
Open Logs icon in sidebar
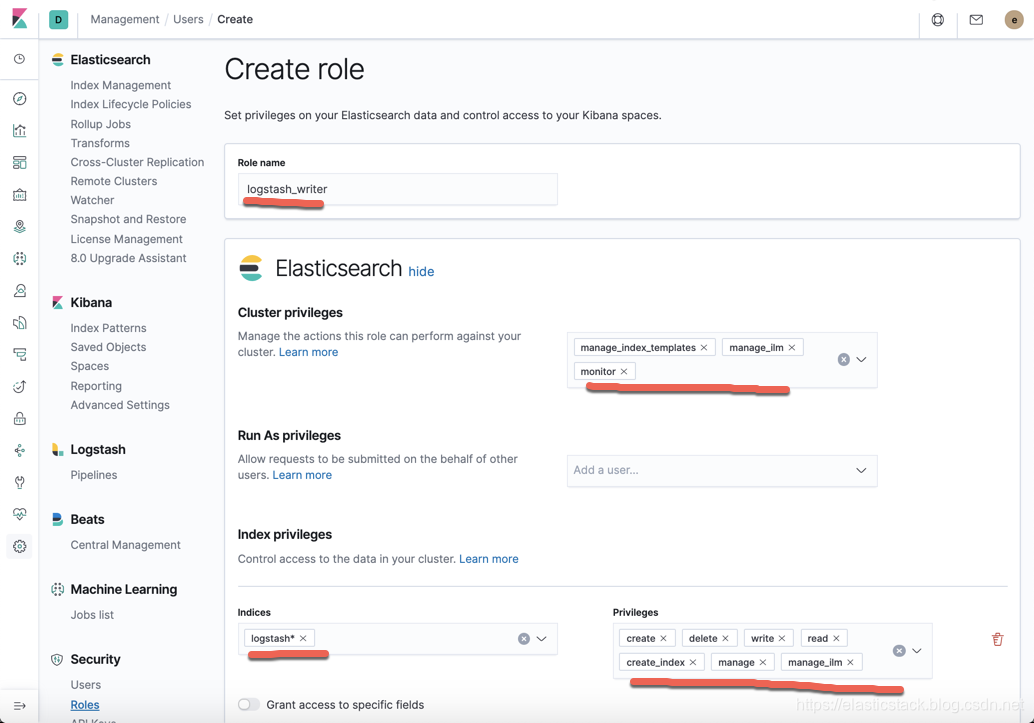[x=20, y=323]
